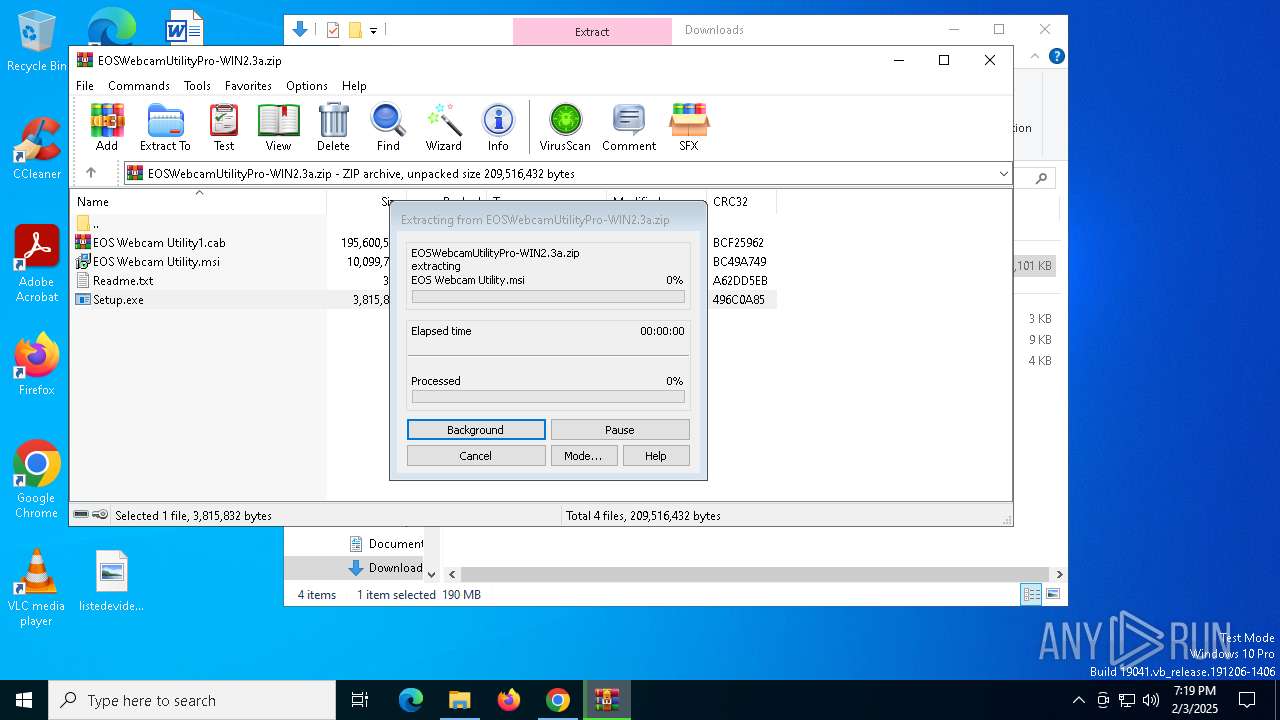Viewport: 1280px width, 720px height.
Task: Click the Mode... button
Action: click(x=583, y=456)
